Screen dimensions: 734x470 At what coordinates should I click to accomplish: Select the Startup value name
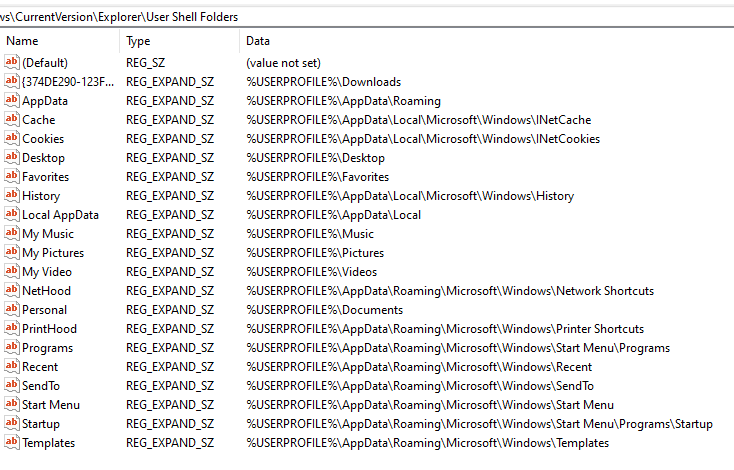(x=41, y=424)
